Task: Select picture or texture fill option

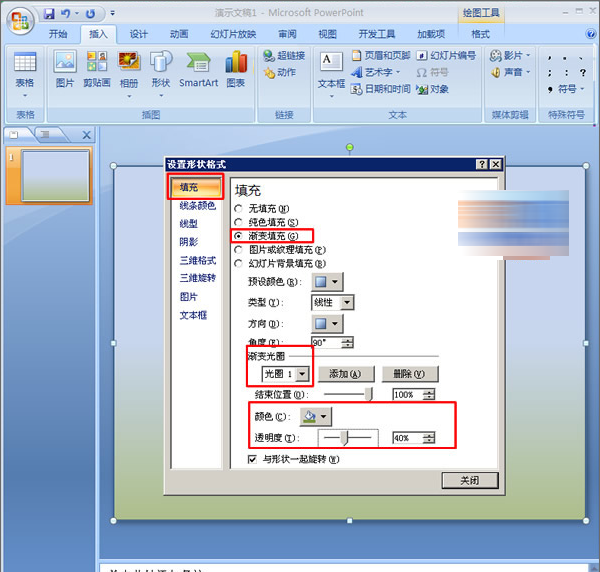Action: click(x=280, y=250)
